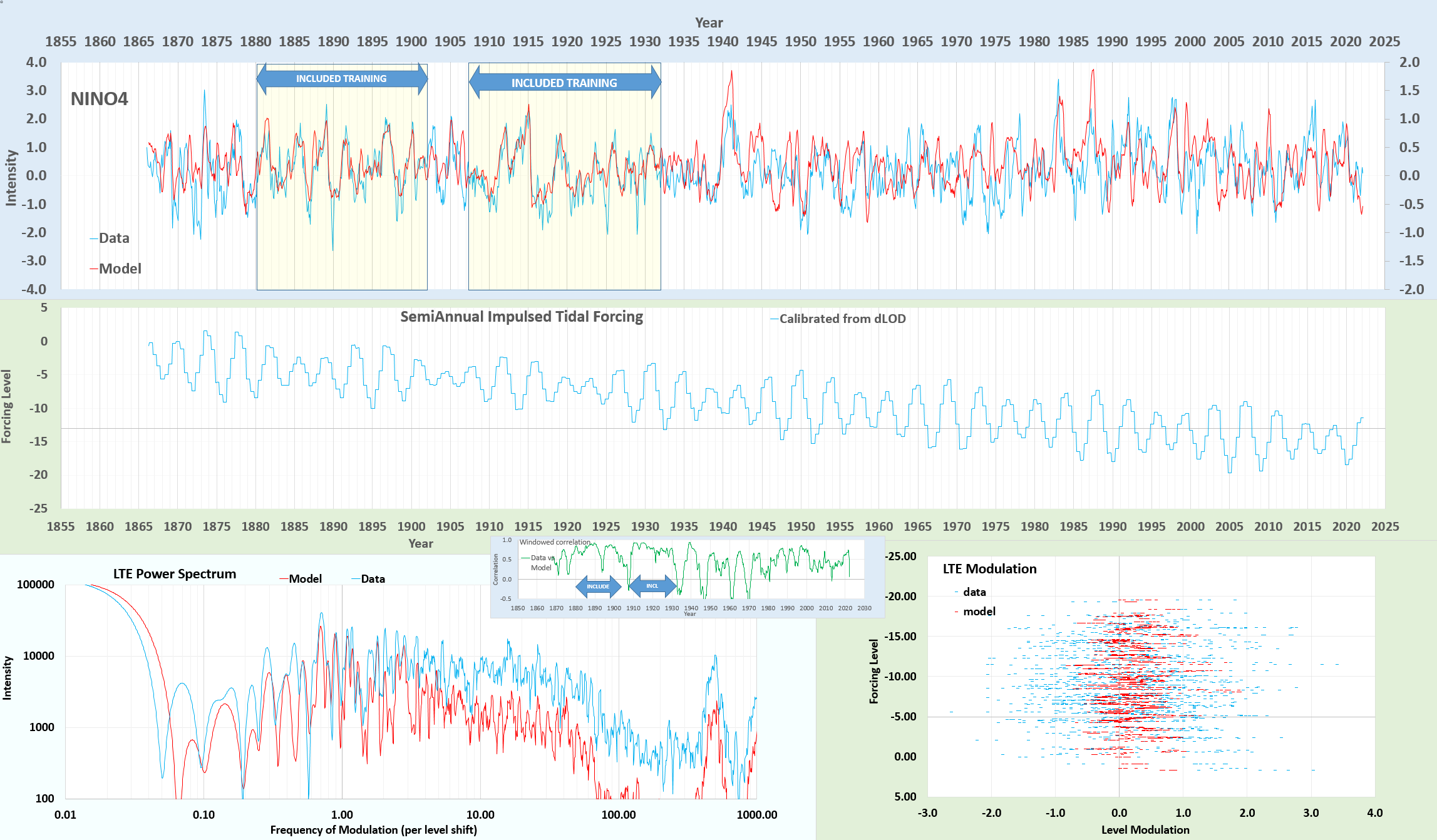Click the second INCLUDED TRAINING arrow shape
1437x840 pixels.
(564, 83)
